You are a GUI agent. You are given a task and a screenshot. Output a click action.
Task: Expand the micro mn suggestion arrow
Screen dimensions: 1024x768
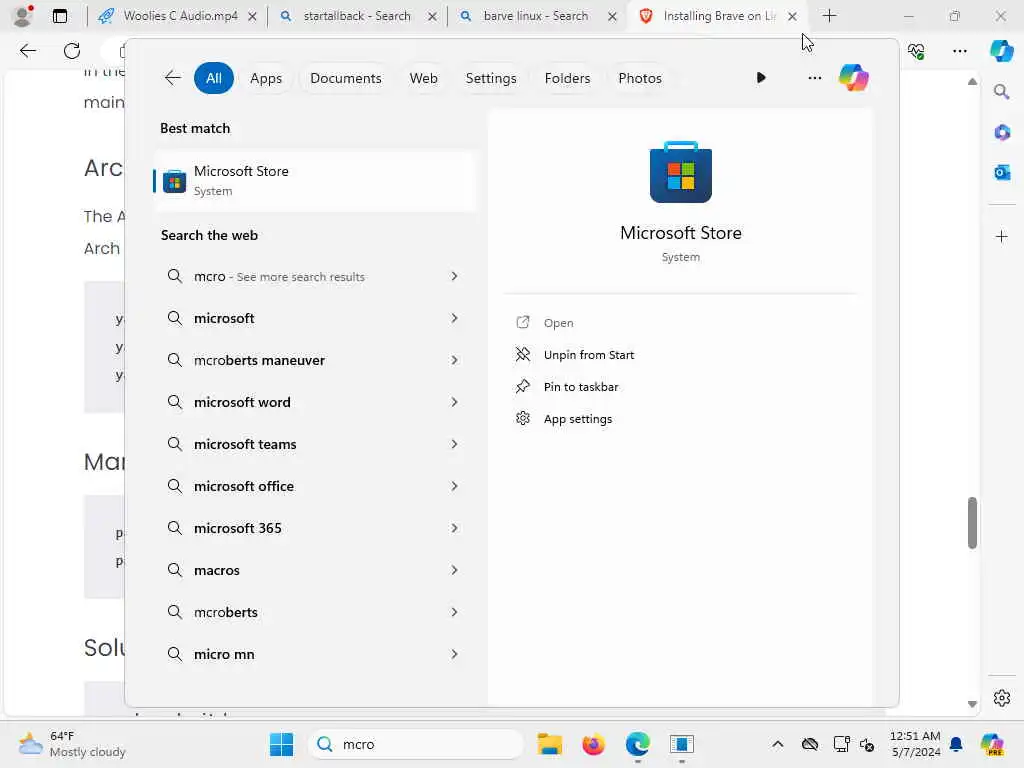point(454,654)
